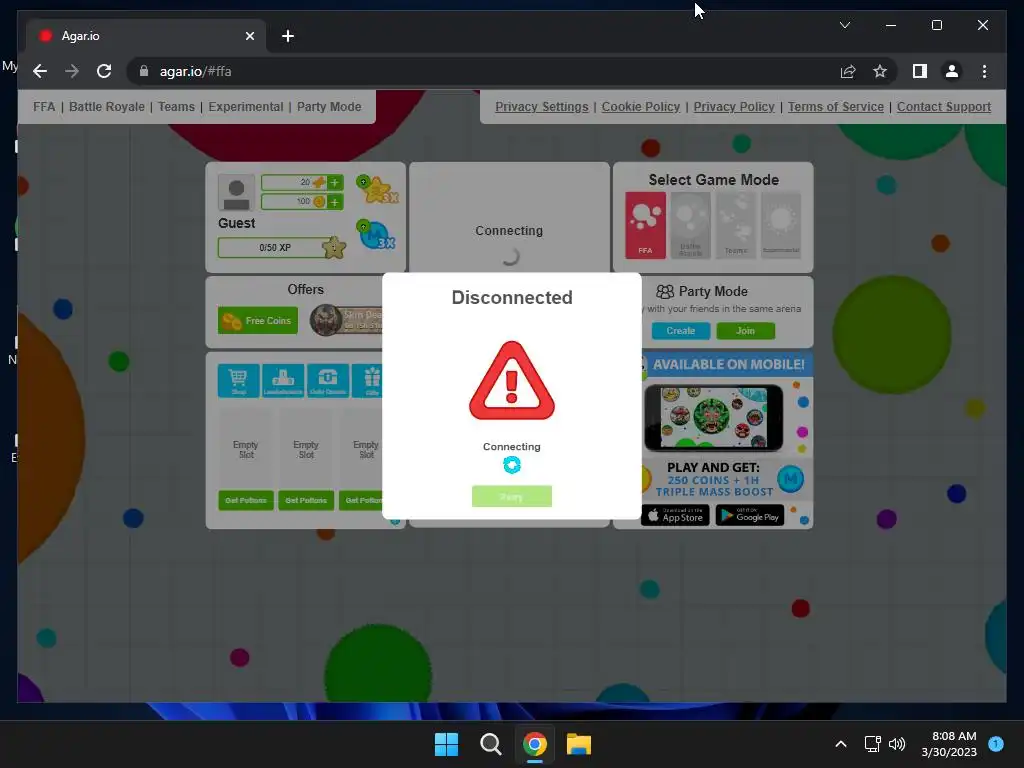Open the Windows Start menu
The width and height of the screenshot is (1024, 768).
(x=446, y=744)
